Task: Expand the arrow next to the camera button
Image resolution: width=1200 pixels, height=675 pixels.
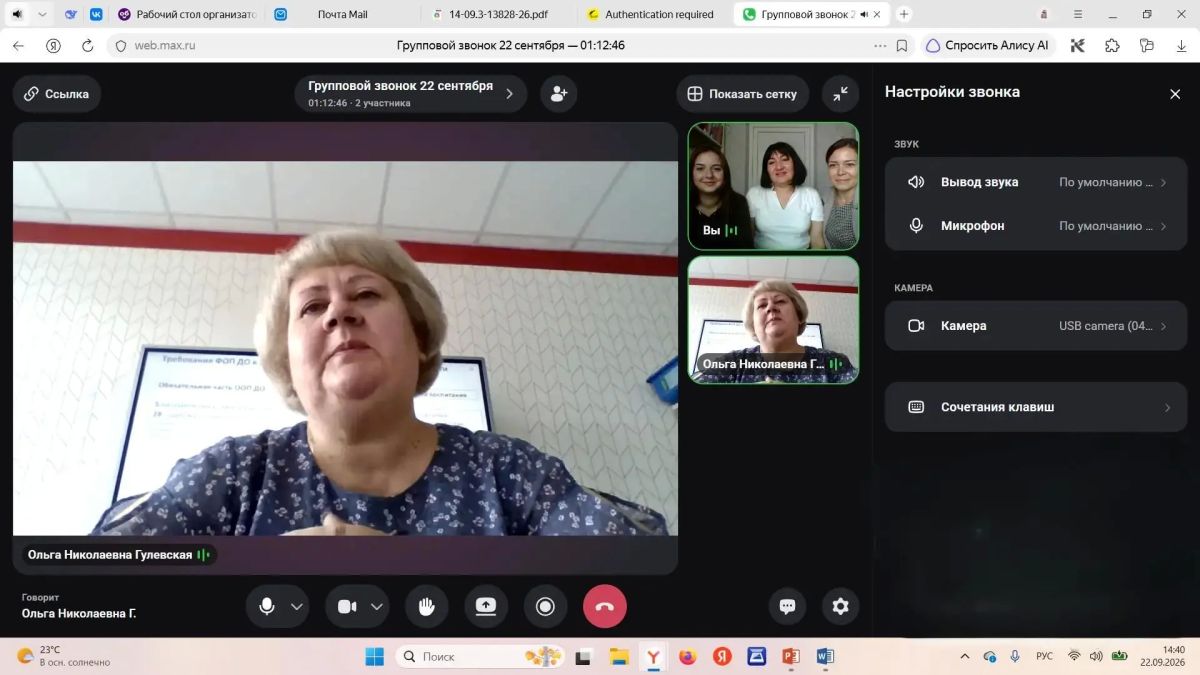Action: coord(377,606)
